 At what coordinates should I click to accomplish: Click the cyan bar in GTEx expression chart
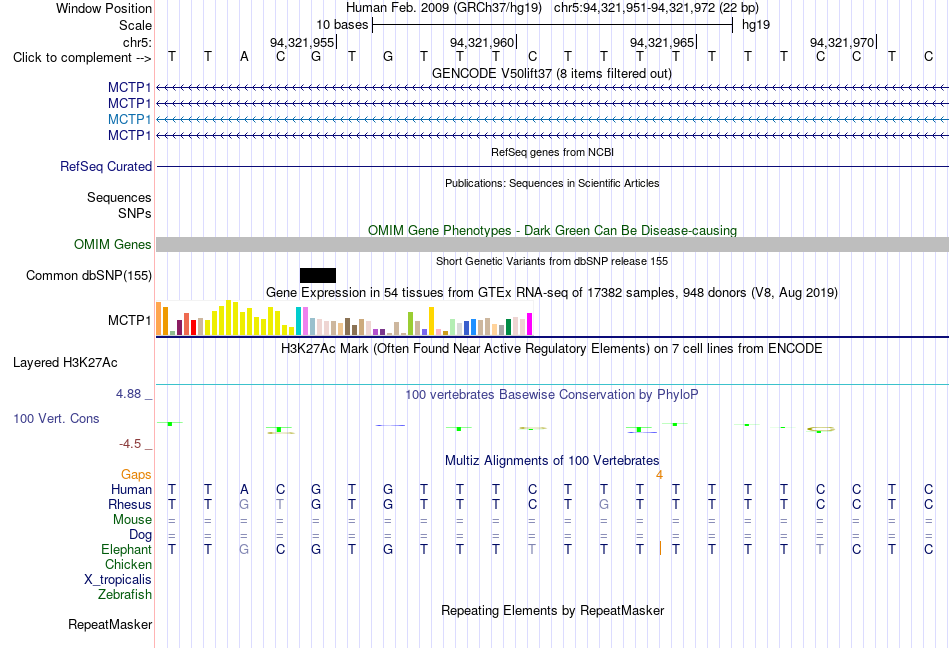click(x=299, y=321)
